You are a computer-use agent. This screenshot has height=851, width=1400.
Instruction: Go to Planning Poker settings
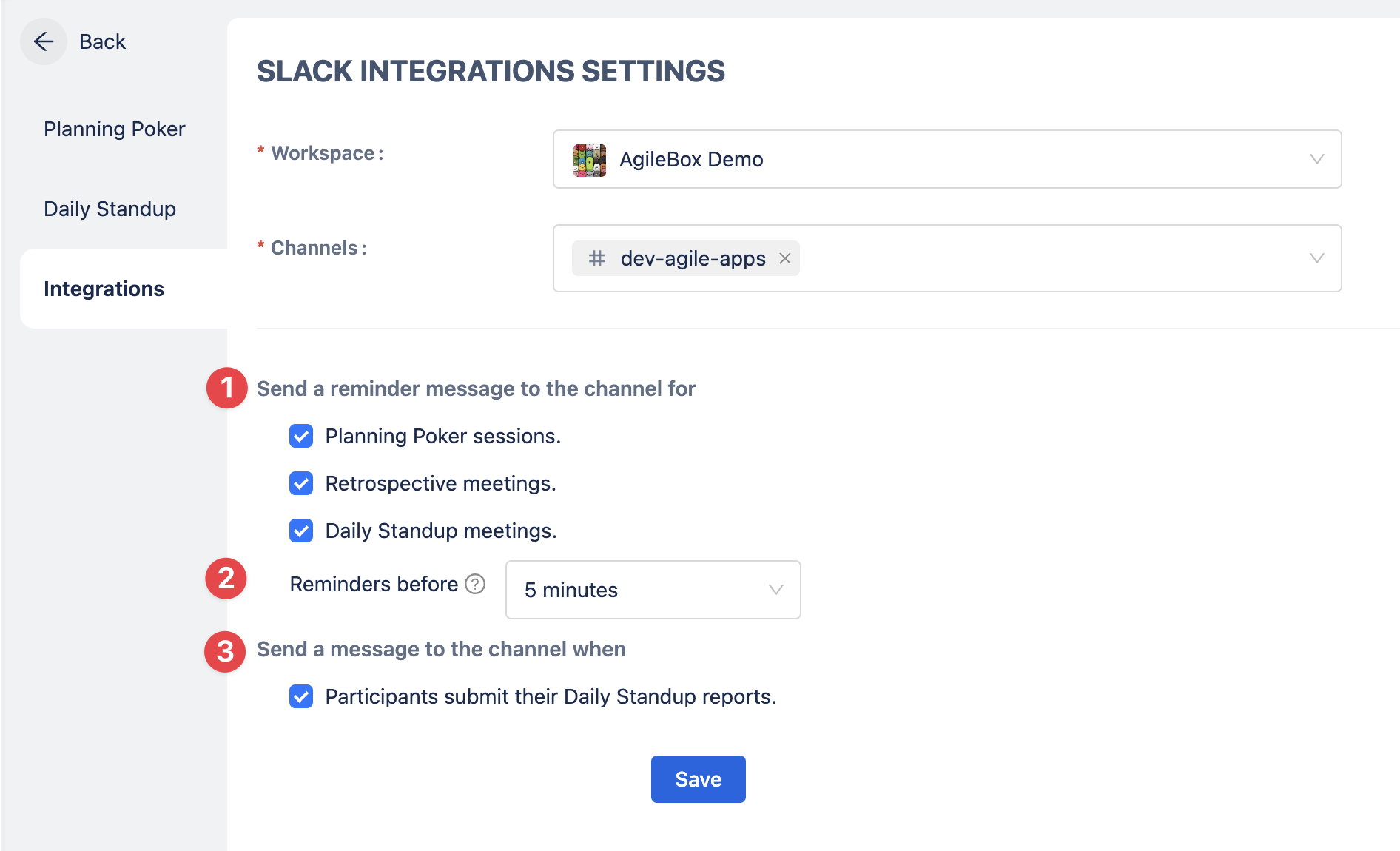(x=114, y=129)
